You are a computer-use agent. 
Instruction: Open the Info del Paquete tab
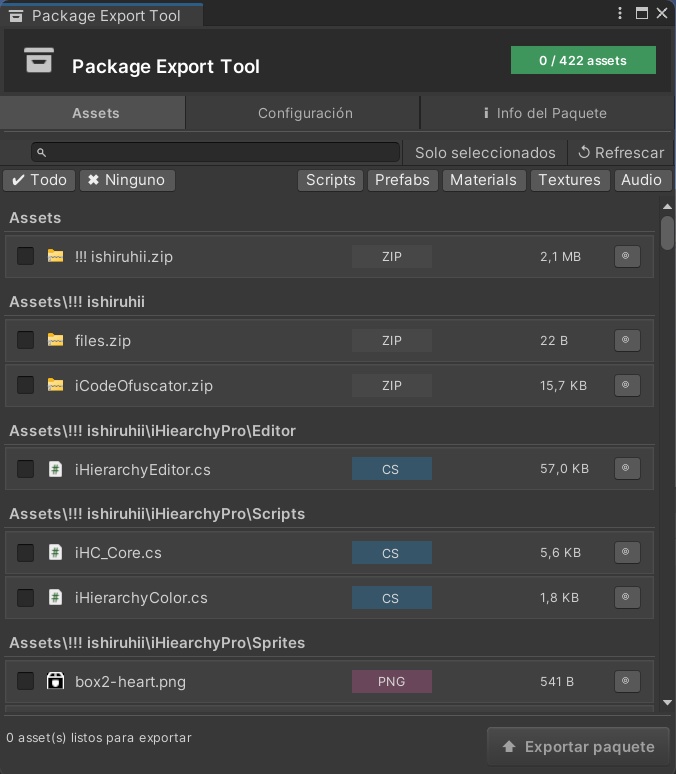(x=545, y=113)
